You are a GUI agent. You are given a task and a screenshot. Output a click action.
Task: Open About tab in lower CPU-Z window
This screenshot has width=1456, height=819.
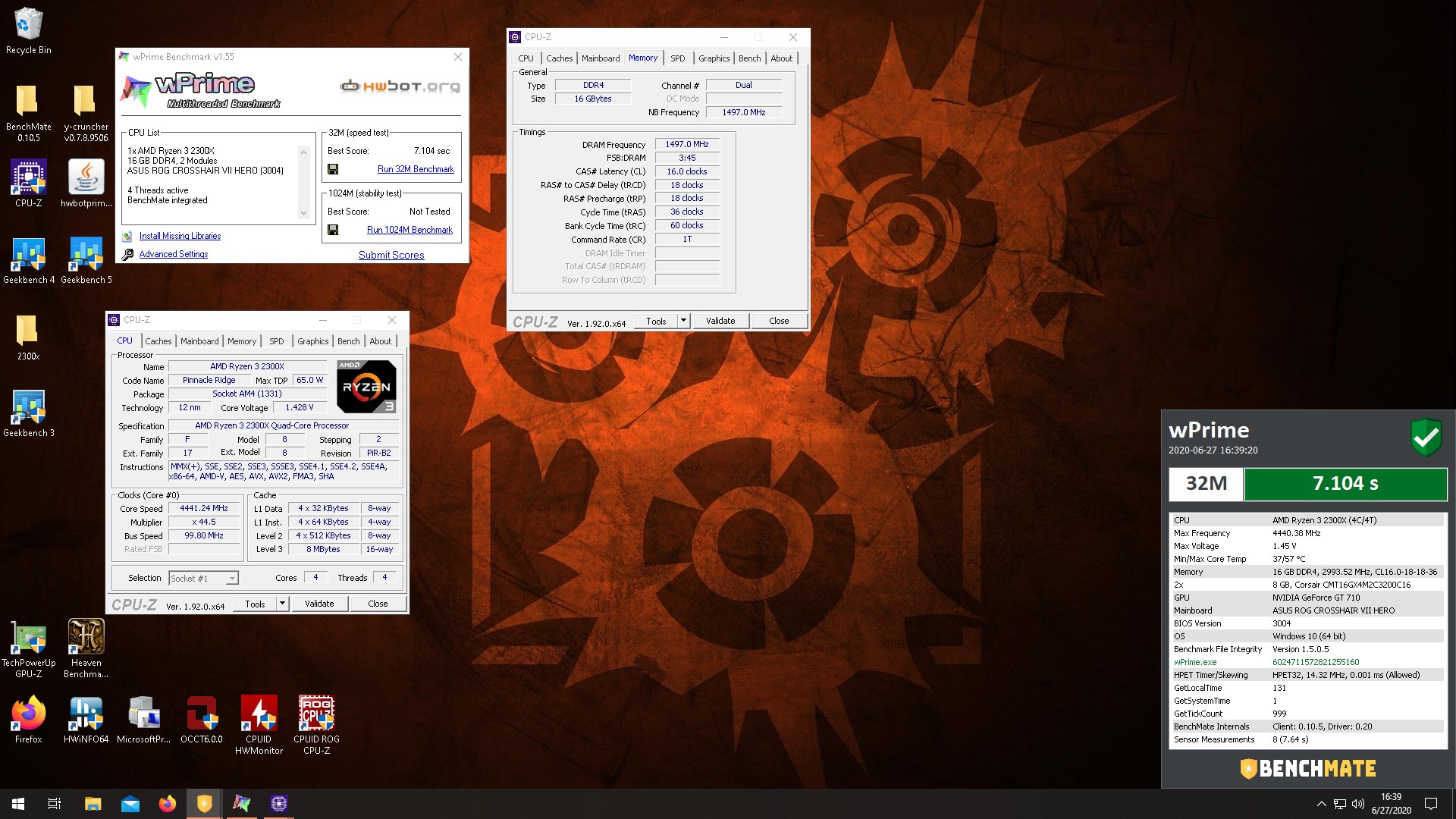click(381, 341)
